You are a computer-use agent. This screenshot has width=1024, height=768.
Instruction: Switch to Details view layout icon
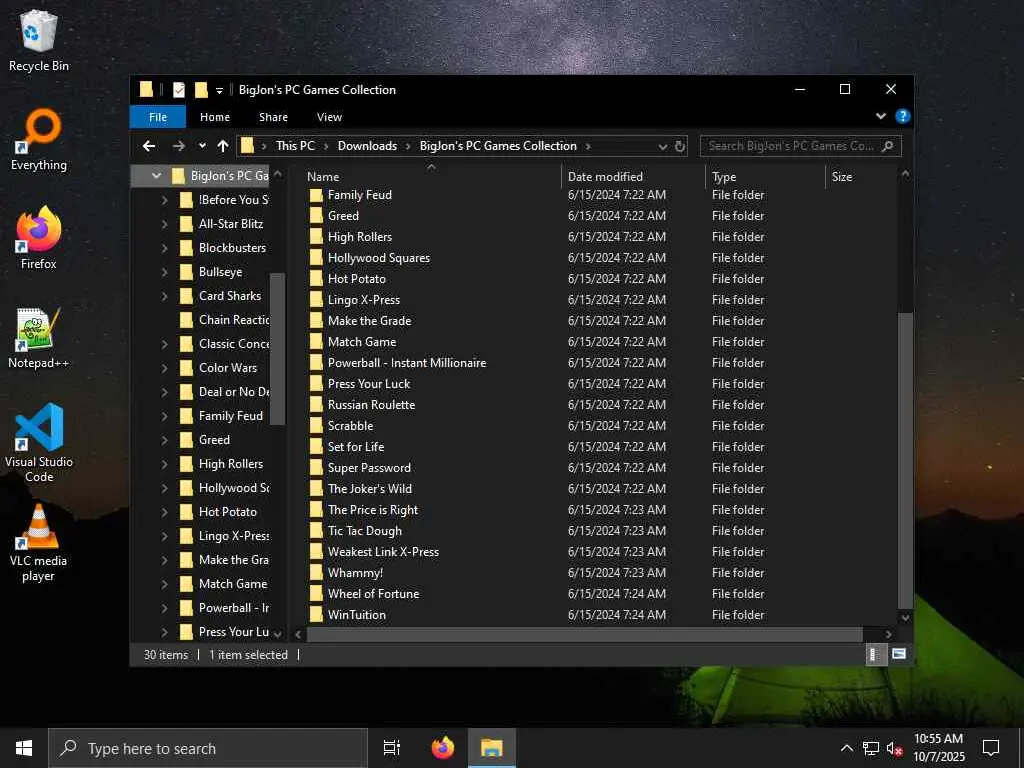tap(874, 654)
